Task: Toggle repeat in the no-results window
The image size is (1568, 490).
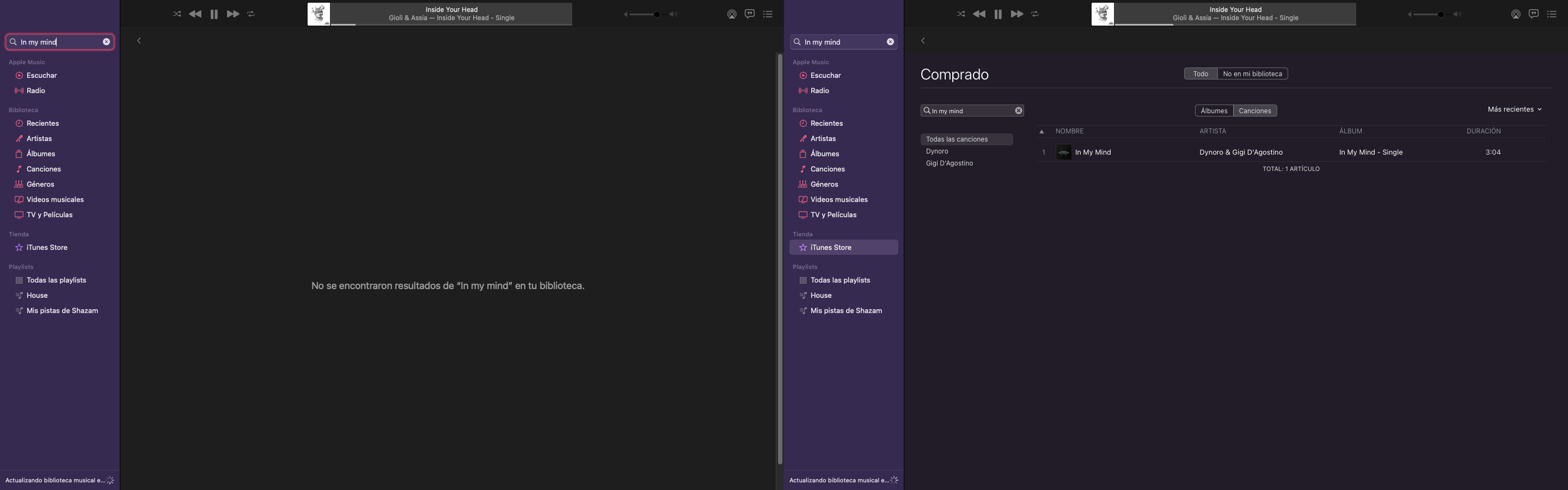Action: pos(251,14)
